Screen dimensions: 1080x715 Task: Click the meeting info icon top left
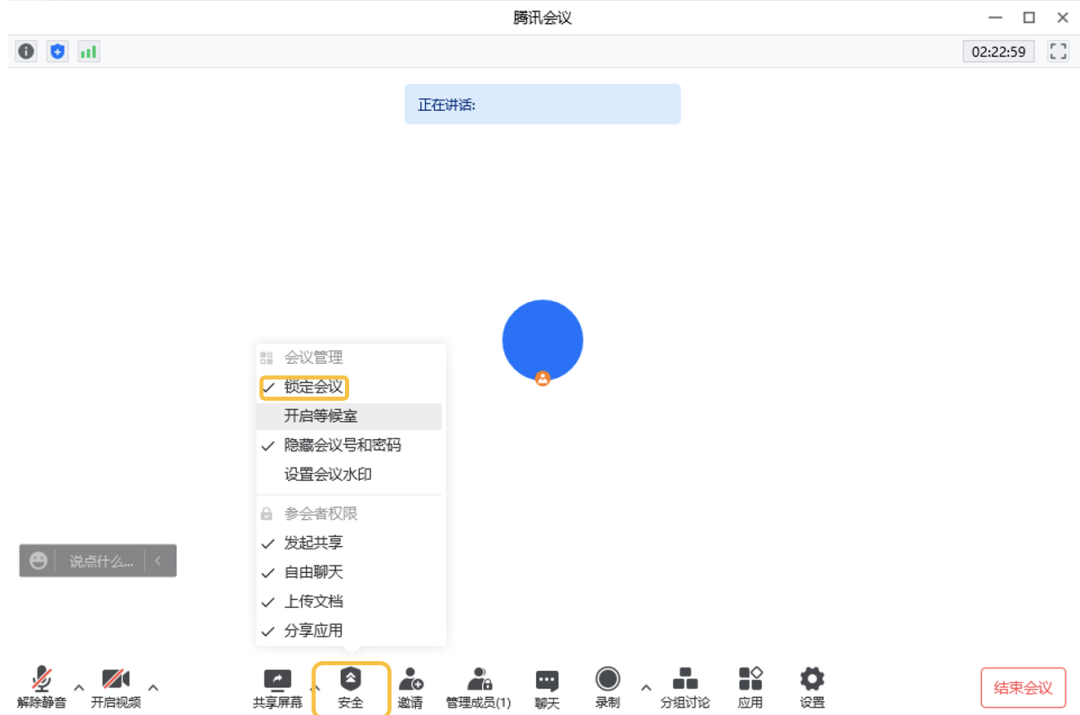[x=25, y=51]
